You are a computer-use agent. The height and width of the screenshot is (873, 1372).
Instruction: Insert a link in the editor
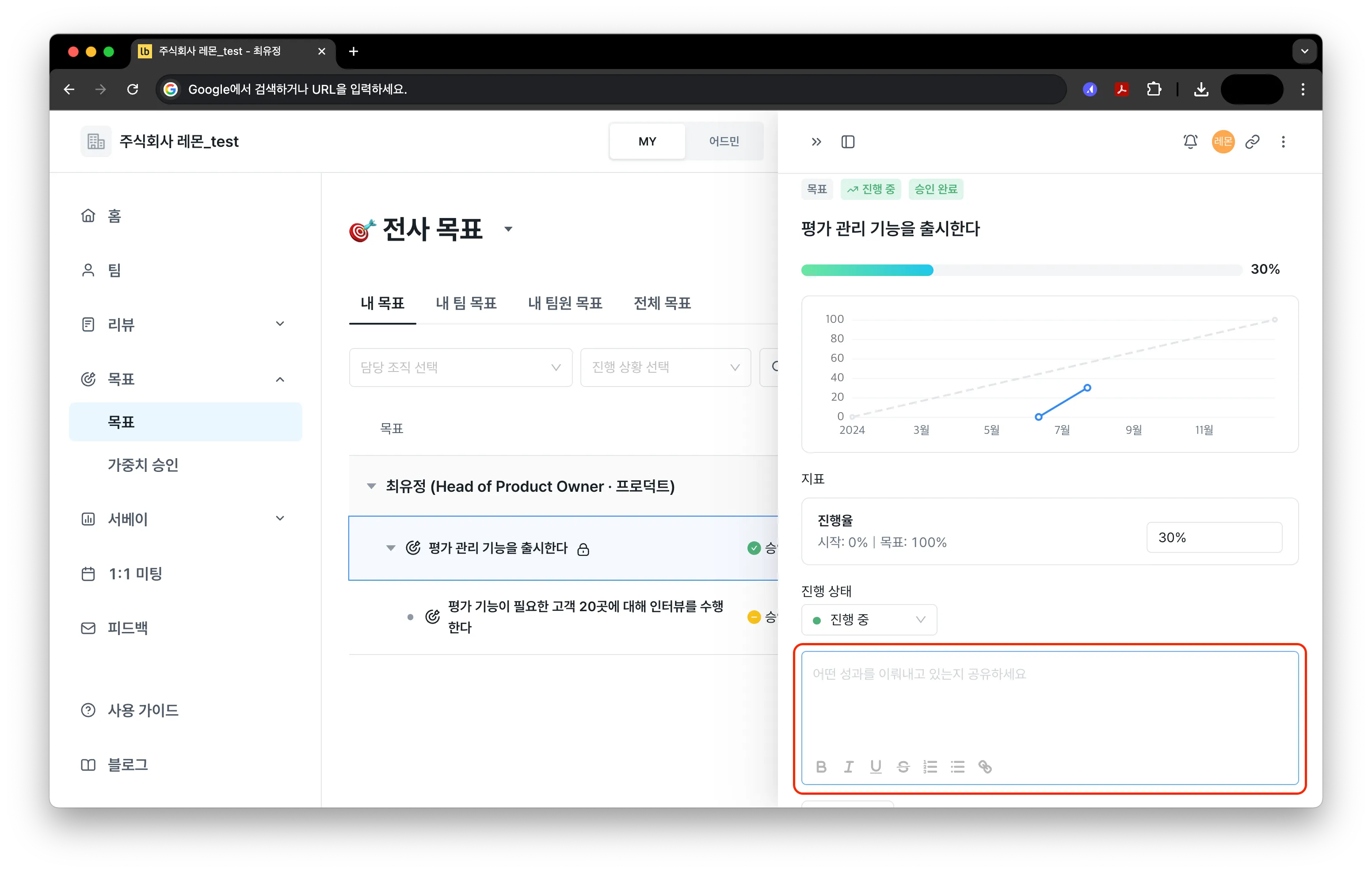(x=985, y=766)
